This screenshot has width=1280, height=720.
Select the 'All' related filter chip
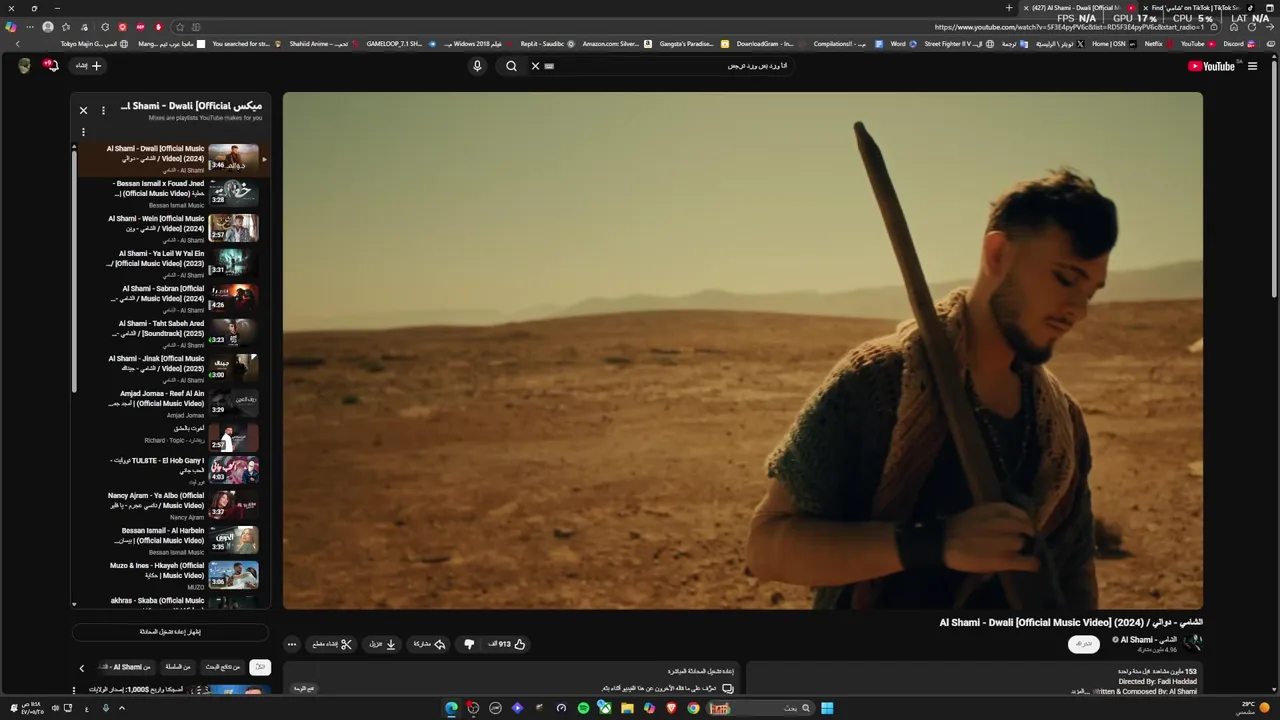point(260,667)
